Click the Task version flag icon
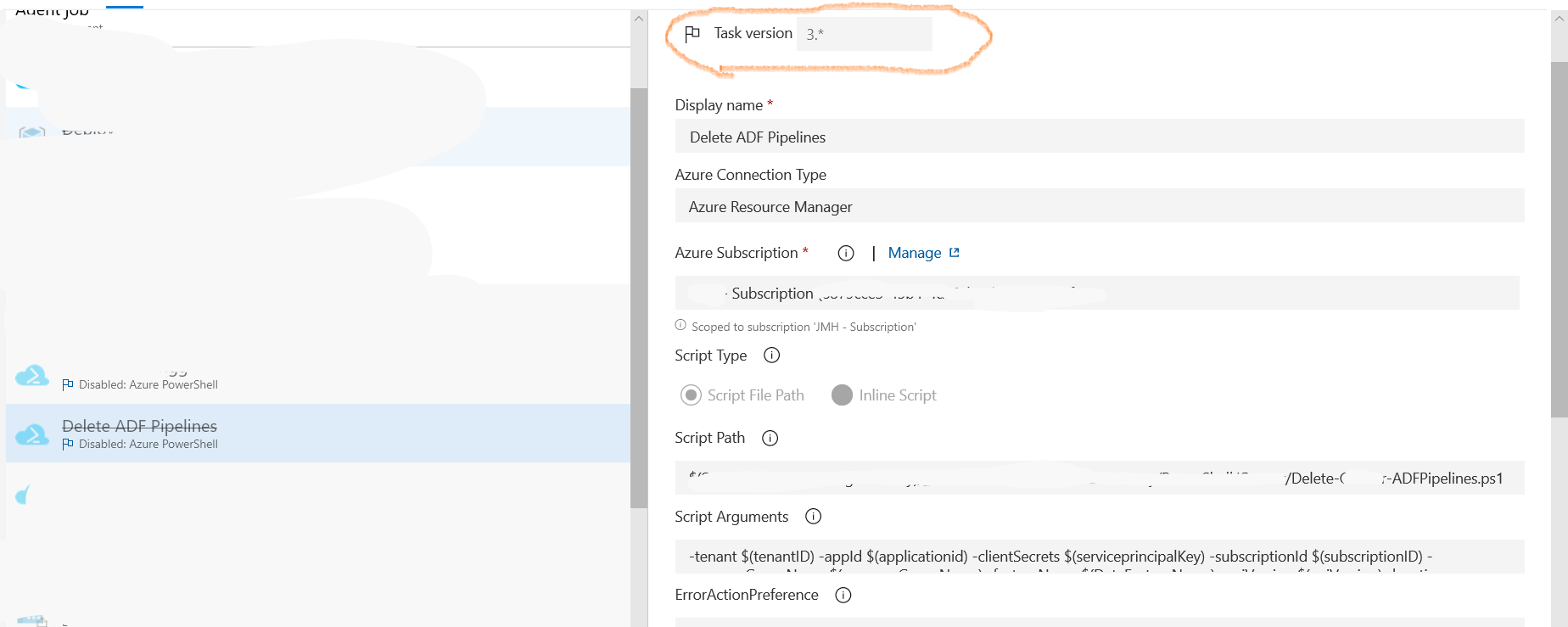 click(x=692, y=33)
